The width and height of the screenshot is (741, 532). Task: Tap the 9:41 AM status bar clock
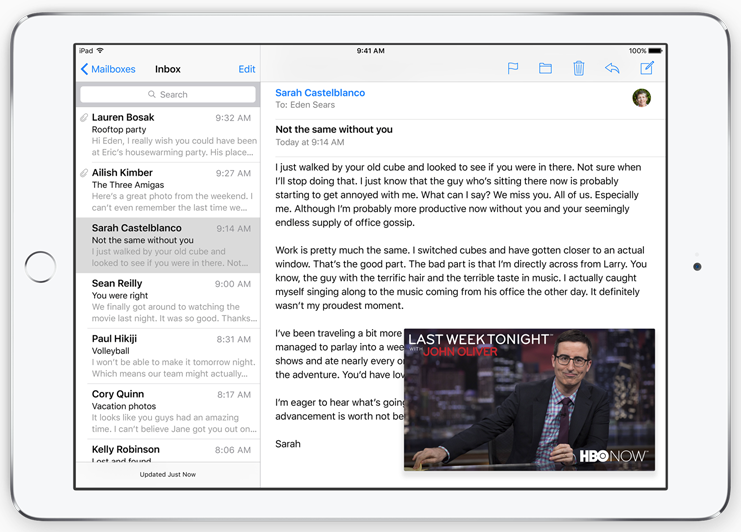pyautogui.click(x=370, y=51)
